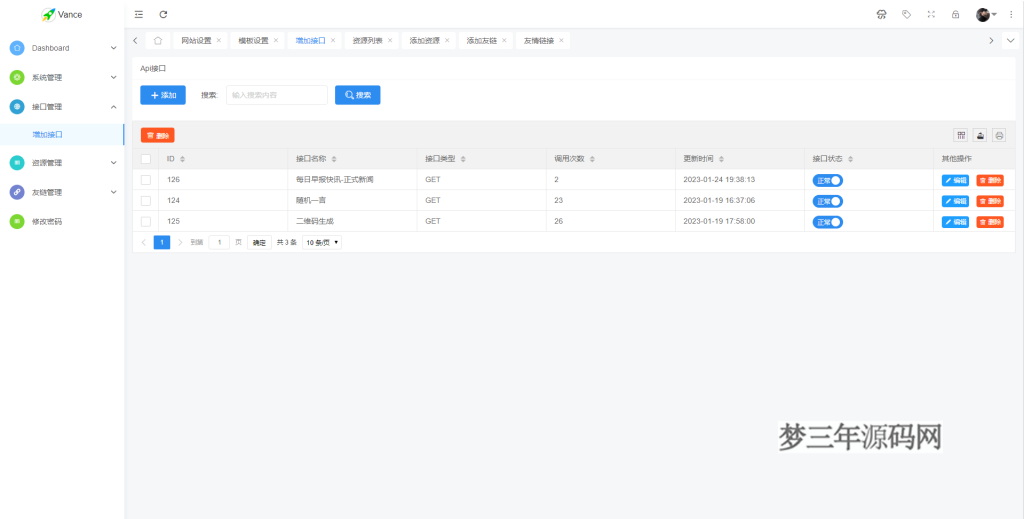Image resolution: width=1024 pixels, height=519 pixels.
Task: Click the cell text 二维码生成
Action: click(x=315, y=221)
